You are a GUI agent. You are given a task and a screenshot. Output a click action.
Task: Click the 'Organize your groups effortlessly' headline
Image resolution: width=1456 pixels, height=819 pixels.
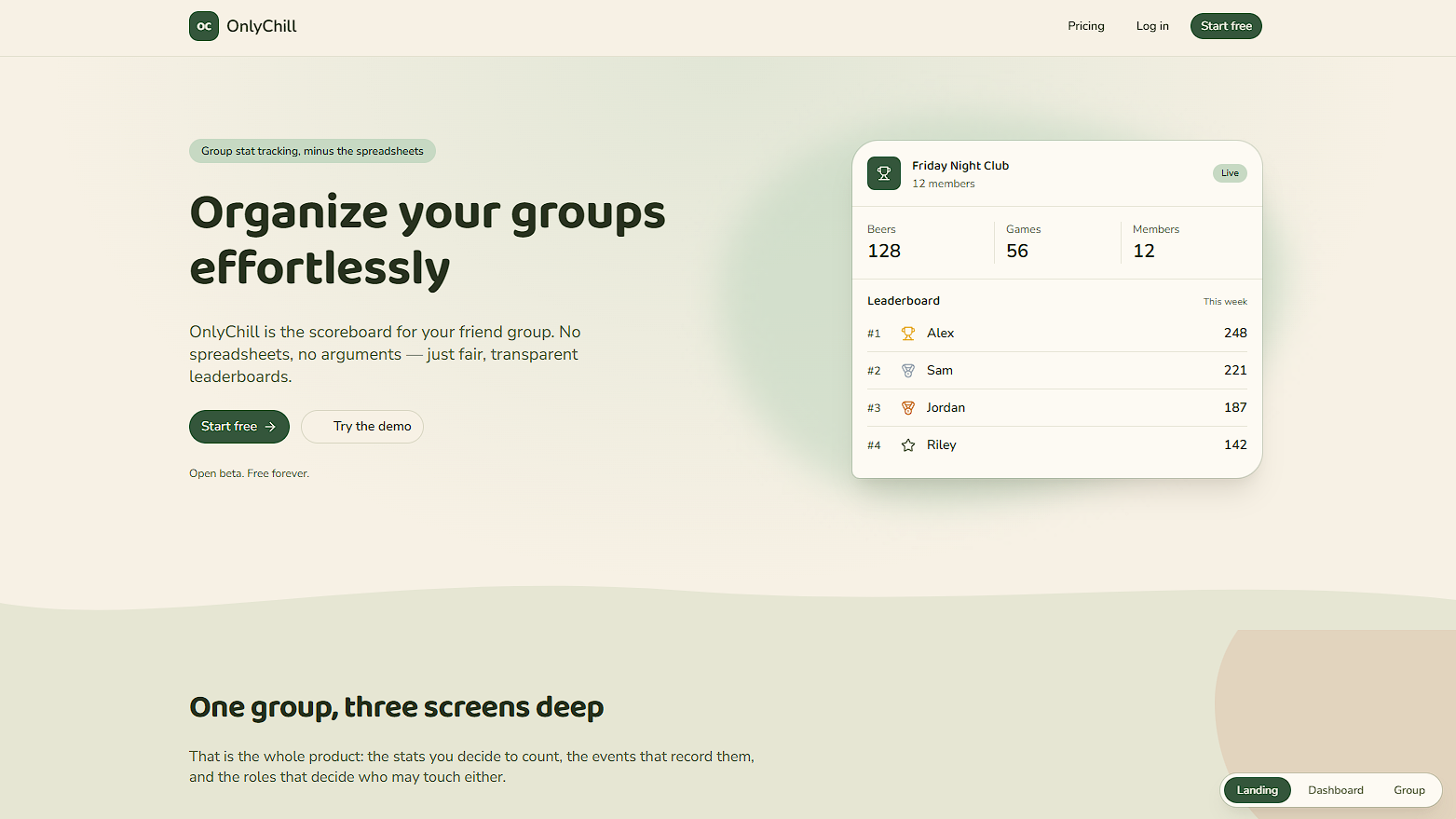click(428, 240)
